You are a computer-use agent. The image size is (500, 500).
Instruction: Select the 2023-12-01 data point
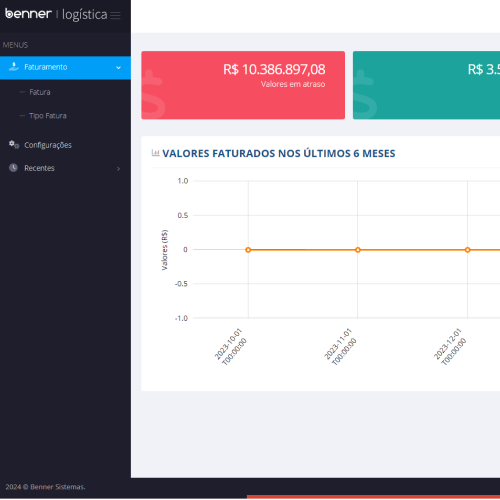pyautogui.click(x=467, y=250)
